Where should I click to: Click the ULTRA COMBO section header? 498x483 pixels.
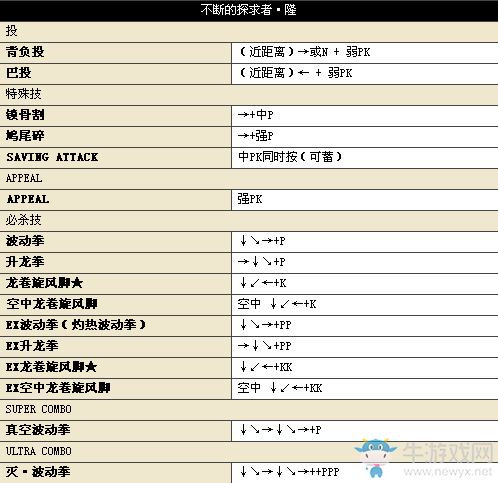click(39, 451)
